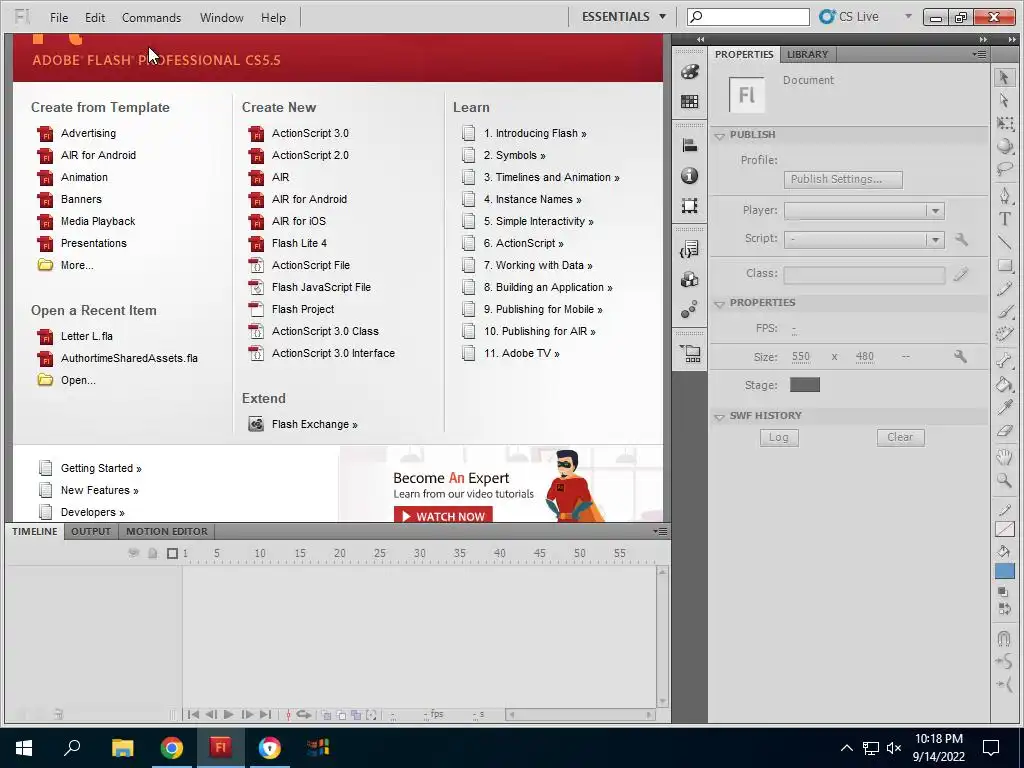Viewport: 1024px width, 768px height.
Task: Click the black and white colors icon
Action: 1004,592
